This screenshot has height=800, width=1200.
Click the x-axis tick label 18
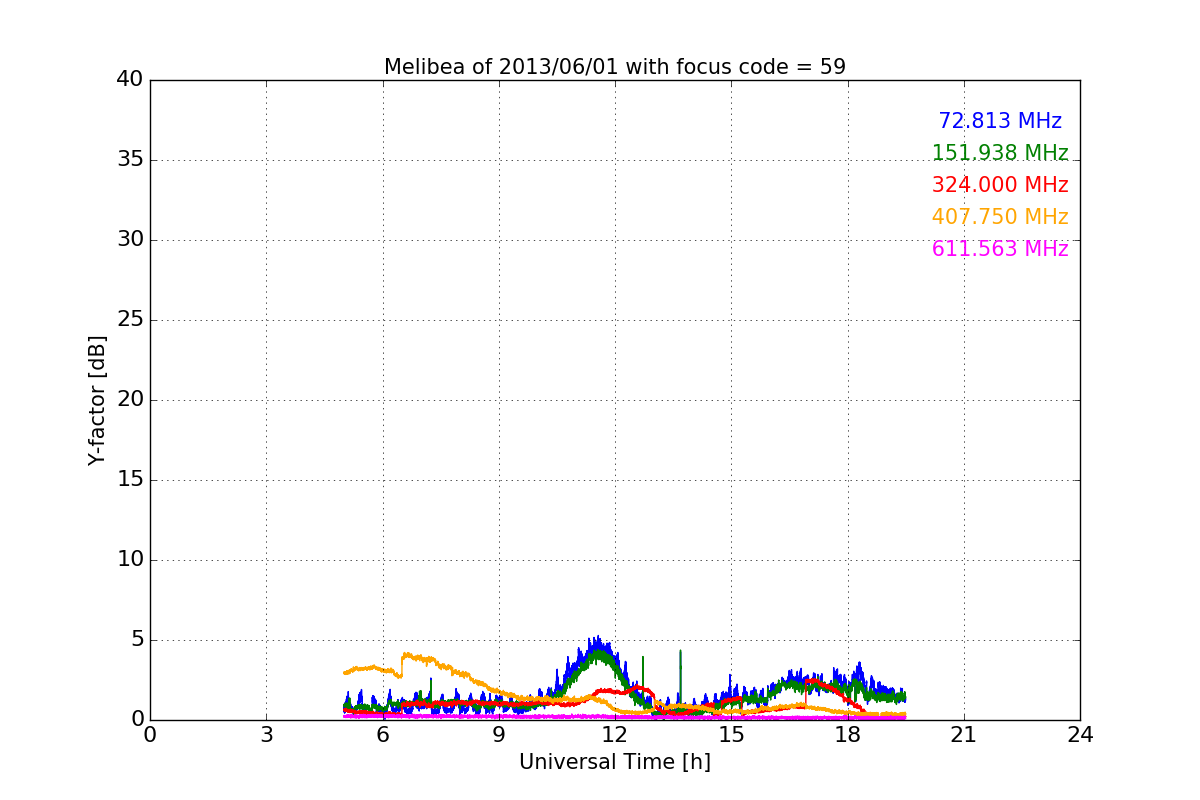847,735
